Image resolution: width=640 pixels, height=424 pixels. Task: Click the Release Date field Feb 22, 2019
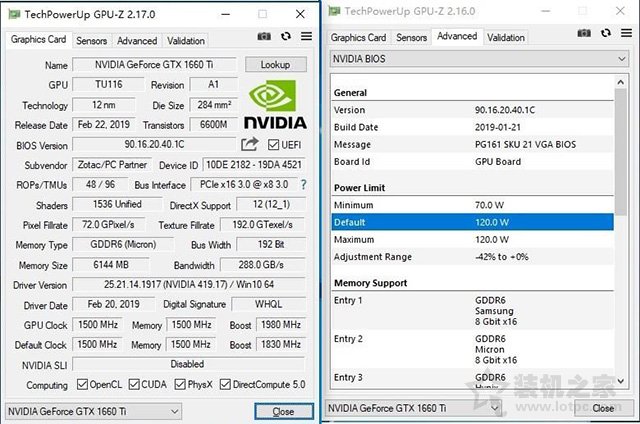point(104,124)
